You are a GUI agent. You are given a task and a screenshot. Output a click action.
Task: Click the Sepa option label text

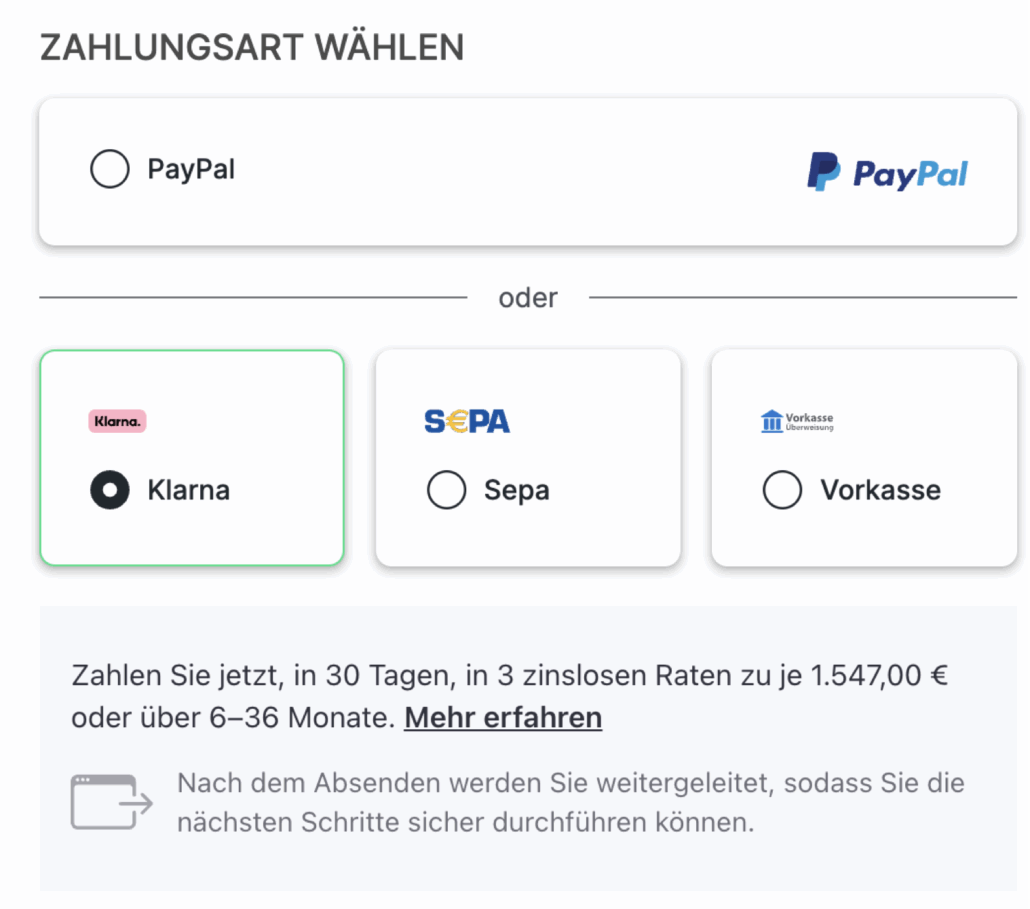517,490
